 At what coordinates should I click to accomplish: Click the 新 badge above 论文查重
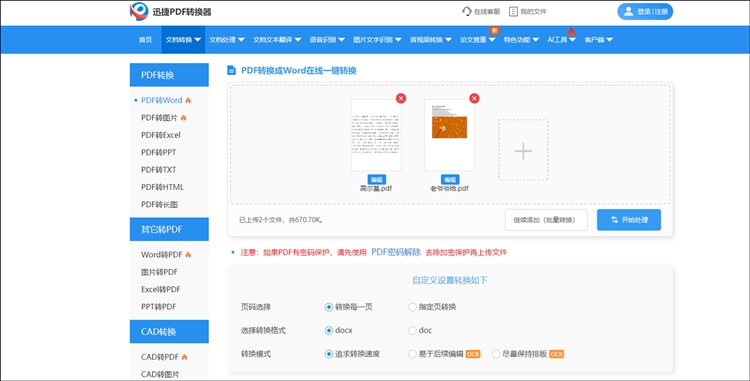click(x=494, y=31)
